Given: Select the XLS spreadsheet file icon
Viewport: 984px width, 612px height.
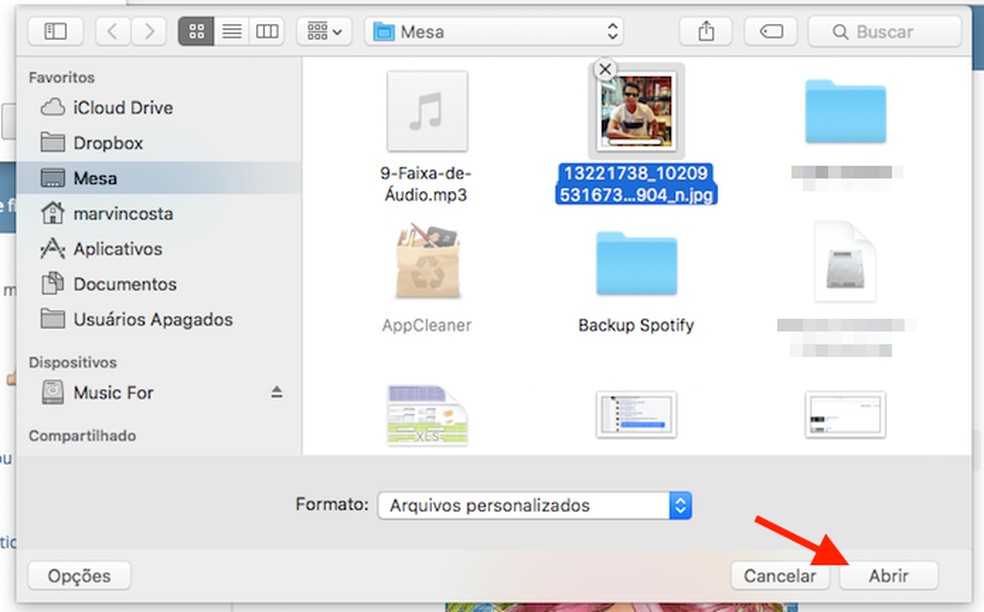Looking at the screenshot, I should click(x=427, y=414).
